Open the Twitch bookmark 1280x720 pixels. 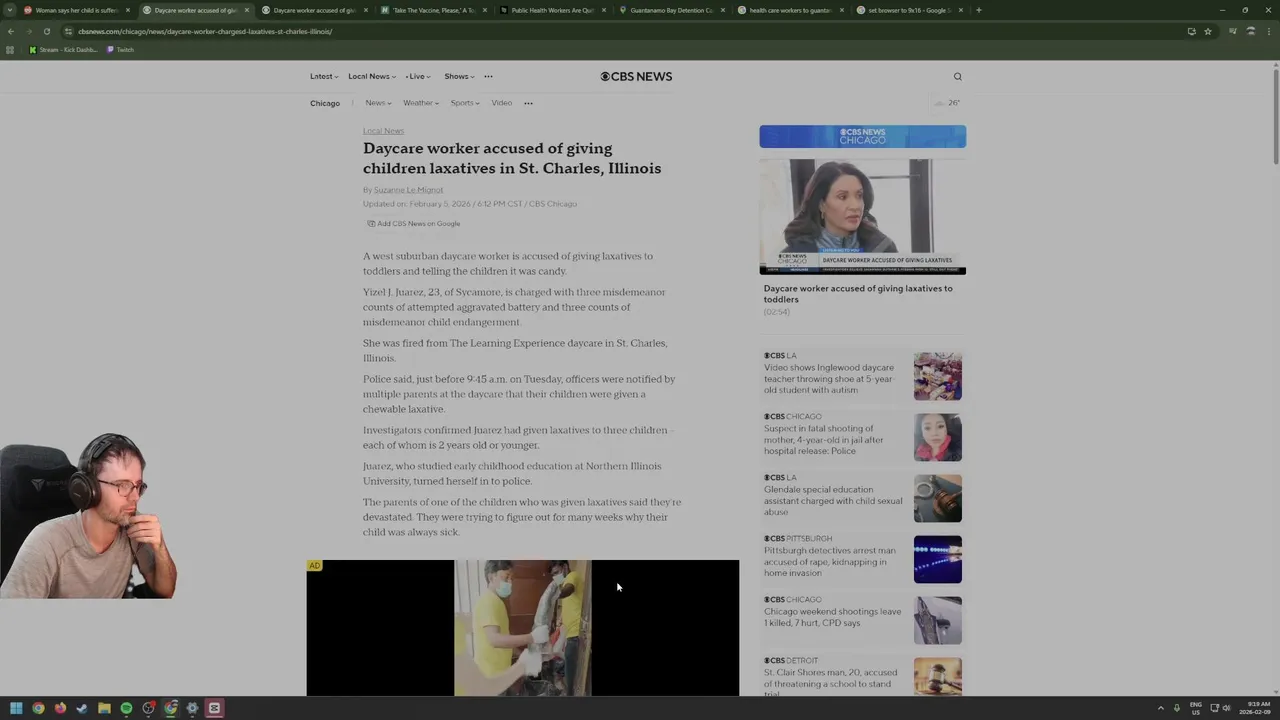pos(121,49)
